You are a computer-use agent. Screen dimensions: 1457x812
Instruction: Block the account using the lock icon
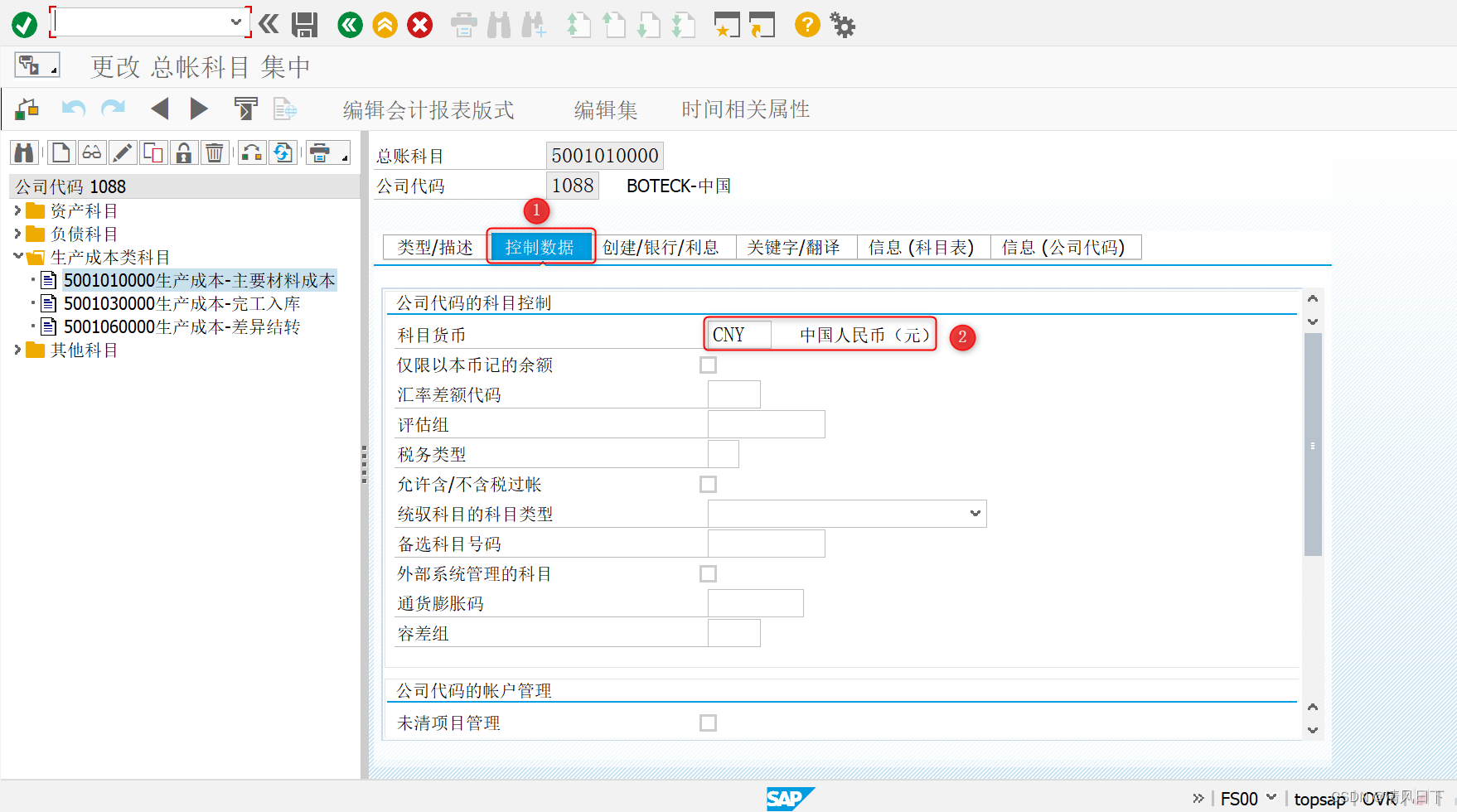183,152
